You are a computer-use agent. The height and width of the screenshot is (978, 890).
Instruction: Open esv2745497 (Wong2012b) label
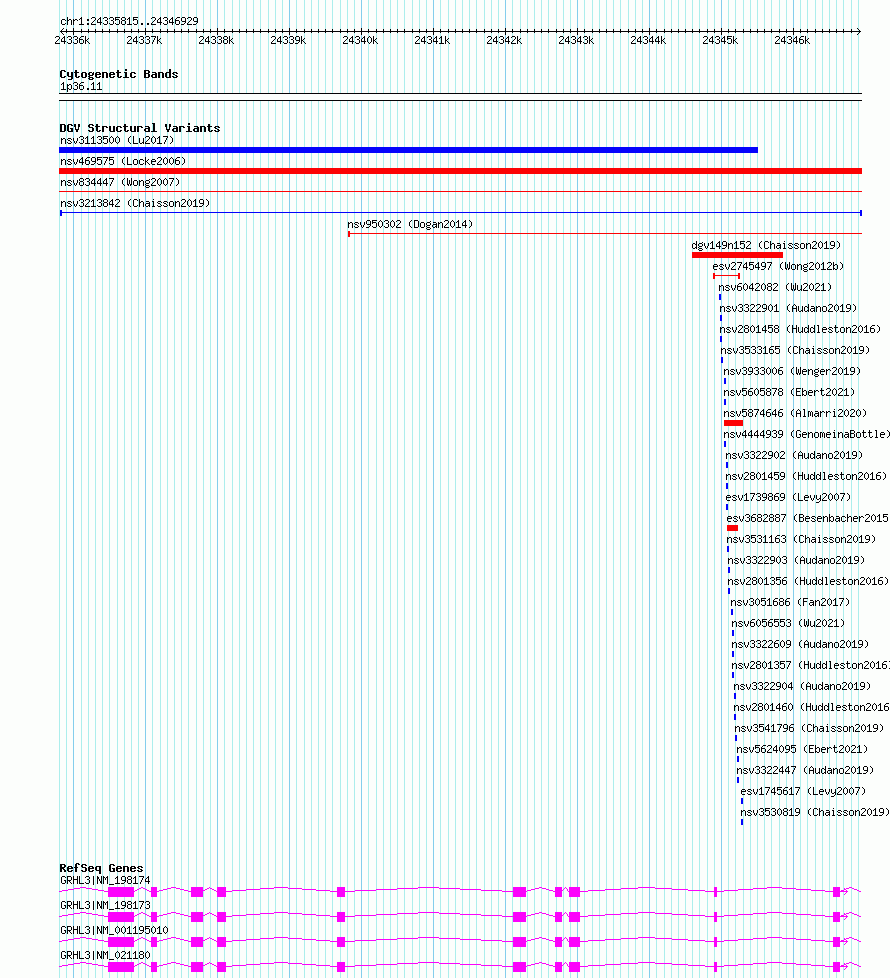778,266
